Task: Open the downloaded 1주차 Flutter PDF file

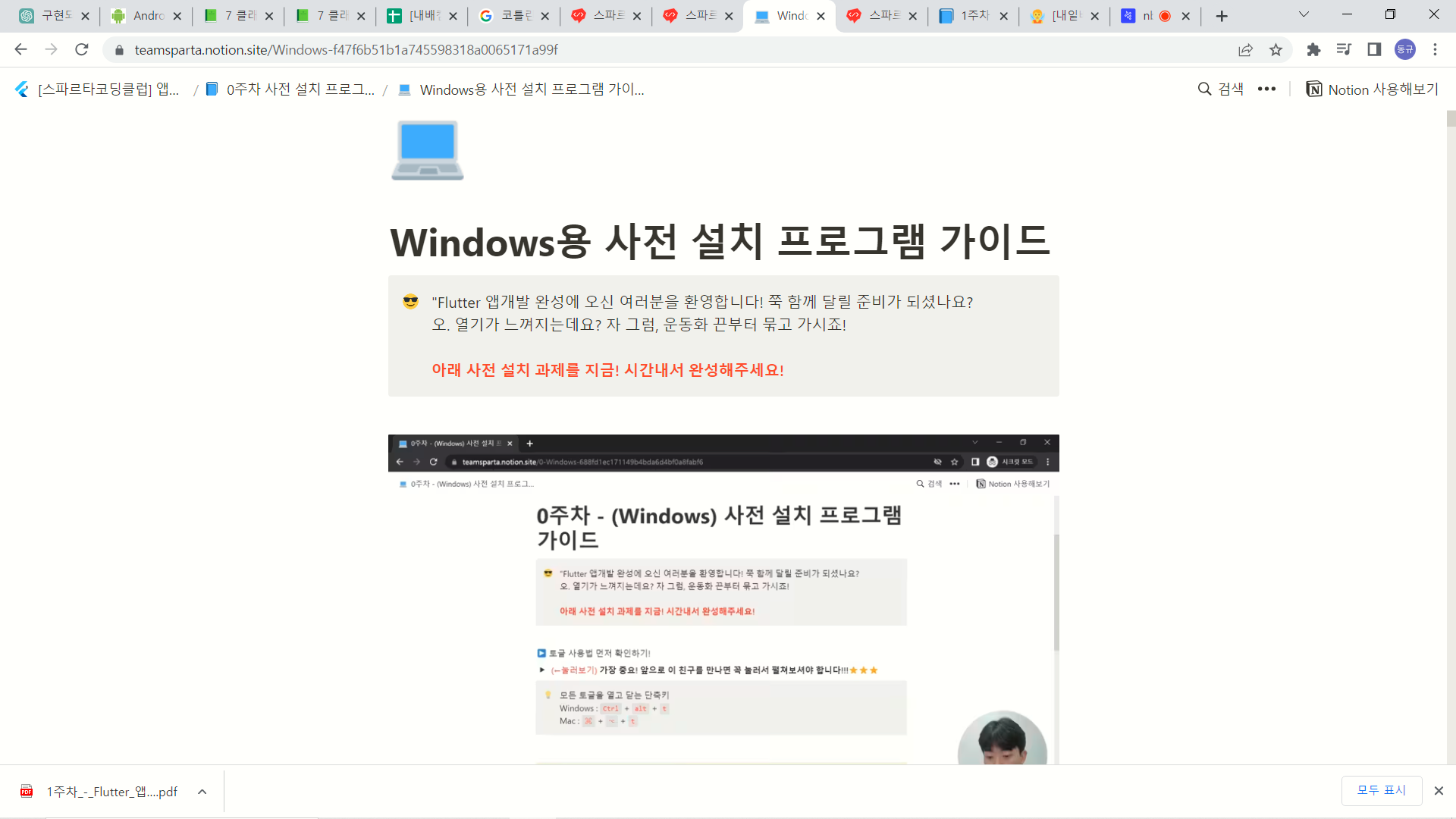Action: 111,792
